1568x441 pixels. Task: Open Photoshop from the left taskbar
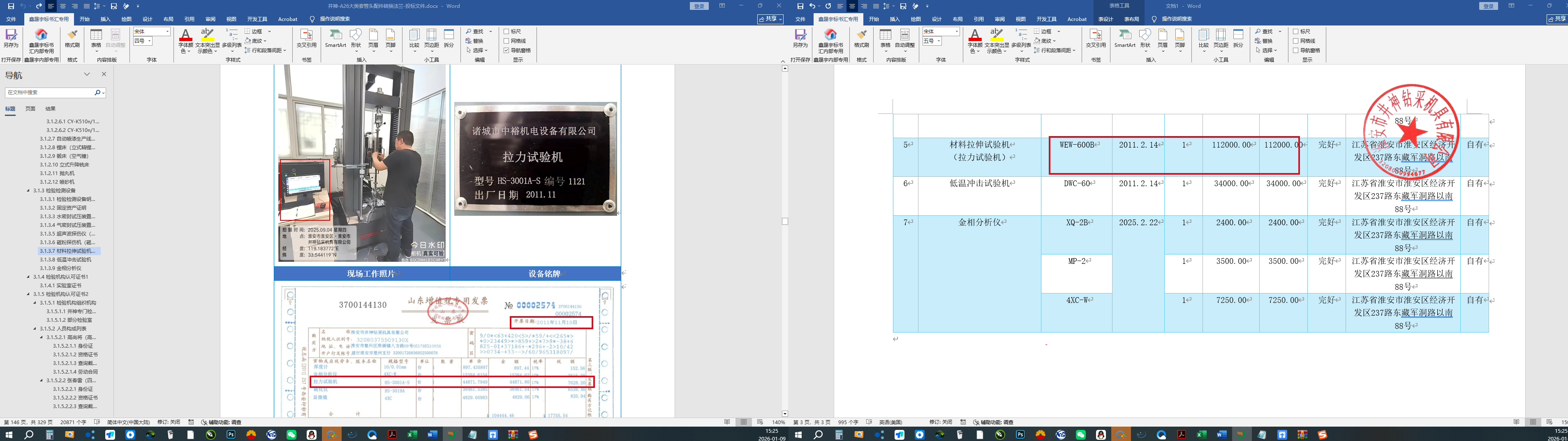click(231, 434)
